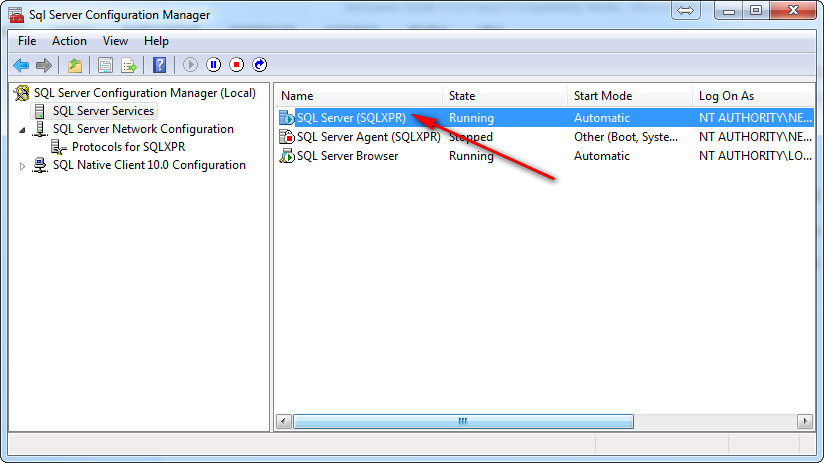This screenshot has height=463, width=824.
Task: Click Automatic start mode of SQL Server Browser
Action: [601, 156]
